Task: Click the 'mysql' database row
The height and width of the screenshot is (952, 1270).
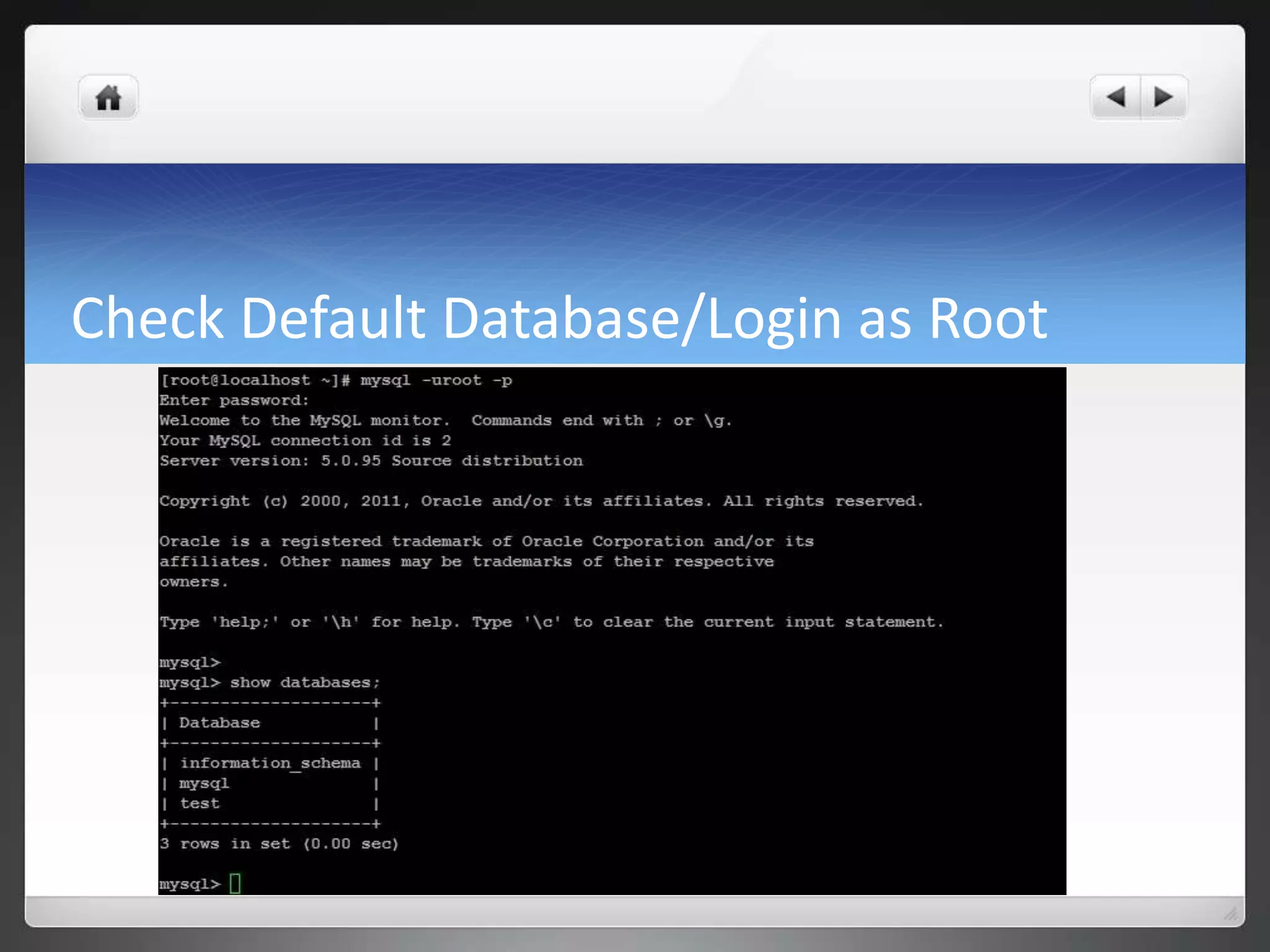Action: tap(270, 783)
